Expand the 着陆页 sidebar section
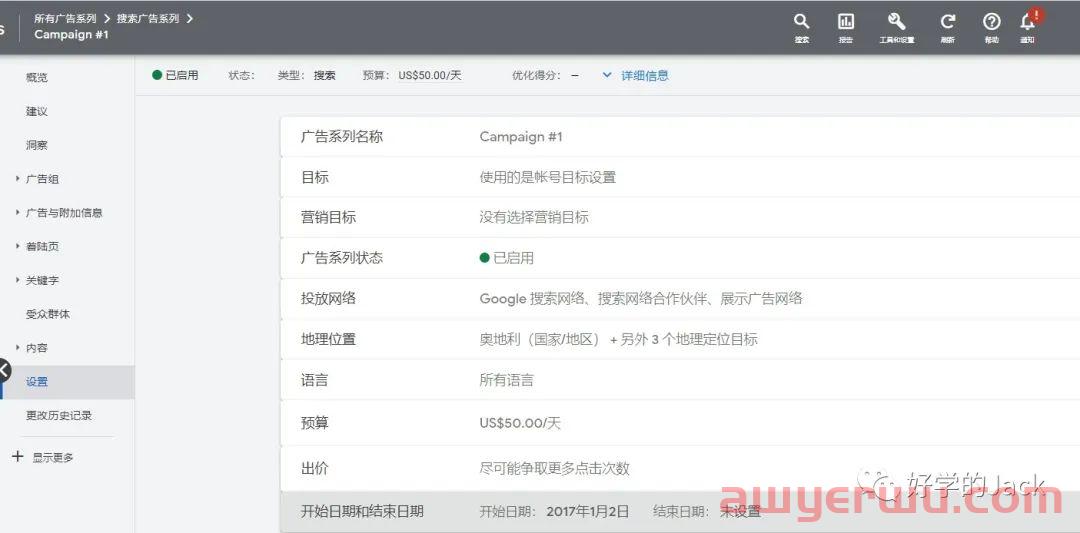1080x533 pixels. click(x=17, y=247)
